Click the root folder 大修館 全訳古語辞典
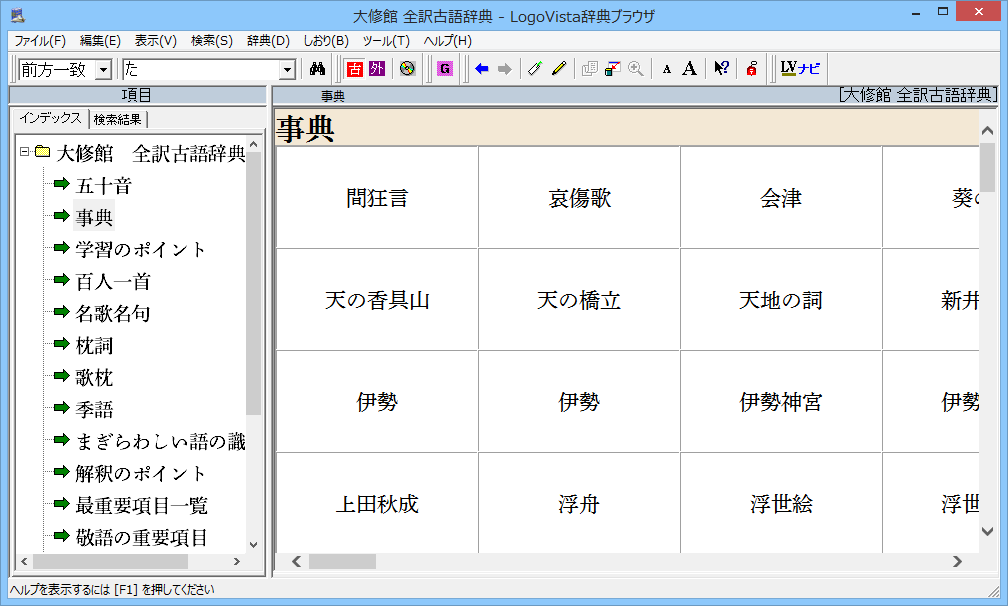1008x606 pixels. click(x=150, y=154)
